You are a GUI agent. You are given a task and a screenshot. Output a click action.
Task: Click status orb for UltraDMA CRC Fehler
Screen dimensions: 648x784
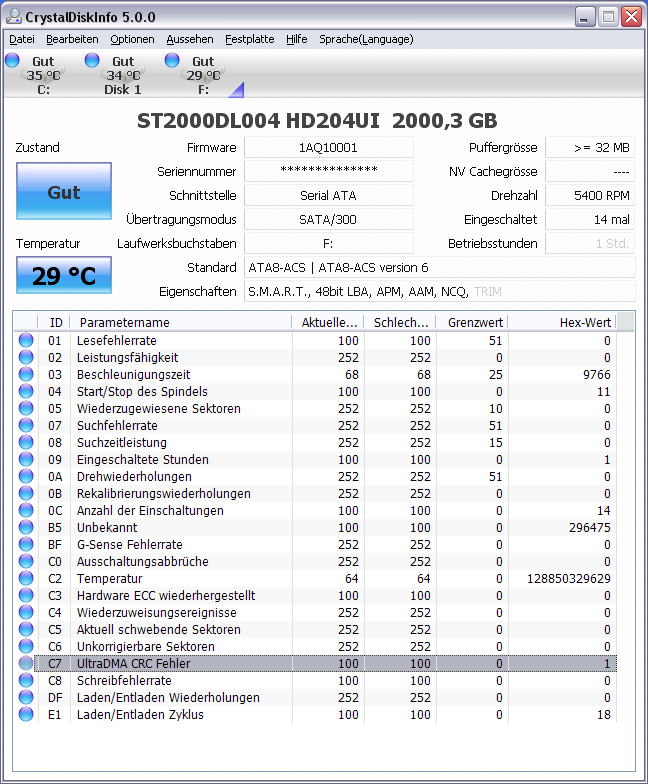pos(26,664)
